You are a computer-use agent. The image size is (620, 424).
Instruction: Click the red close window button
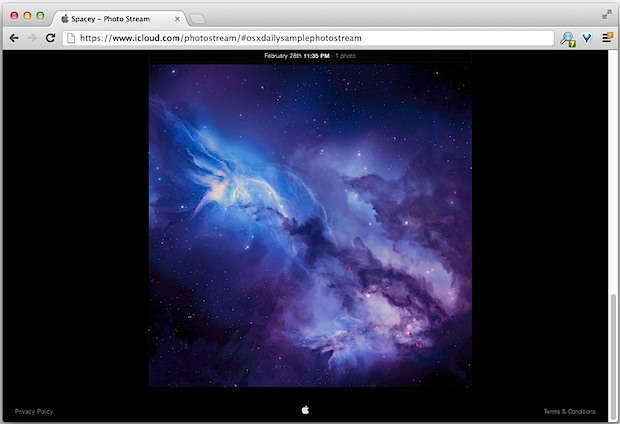pos(14,15)
